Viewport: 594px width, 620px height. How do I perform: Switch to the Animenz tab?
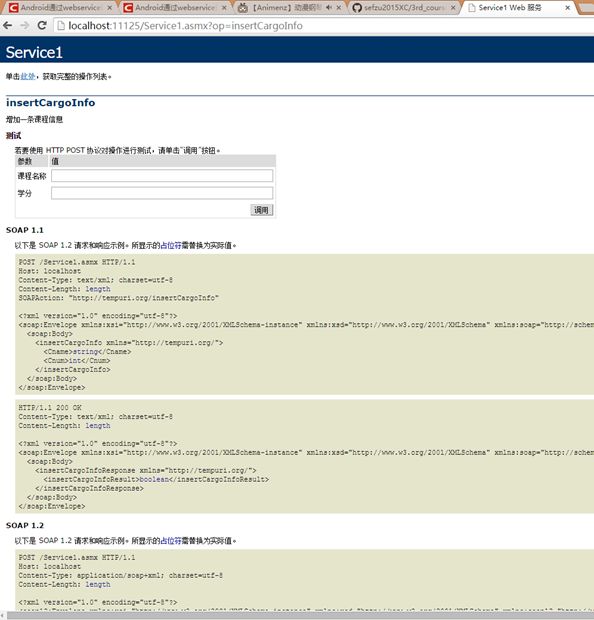click(x=287, y=8)
